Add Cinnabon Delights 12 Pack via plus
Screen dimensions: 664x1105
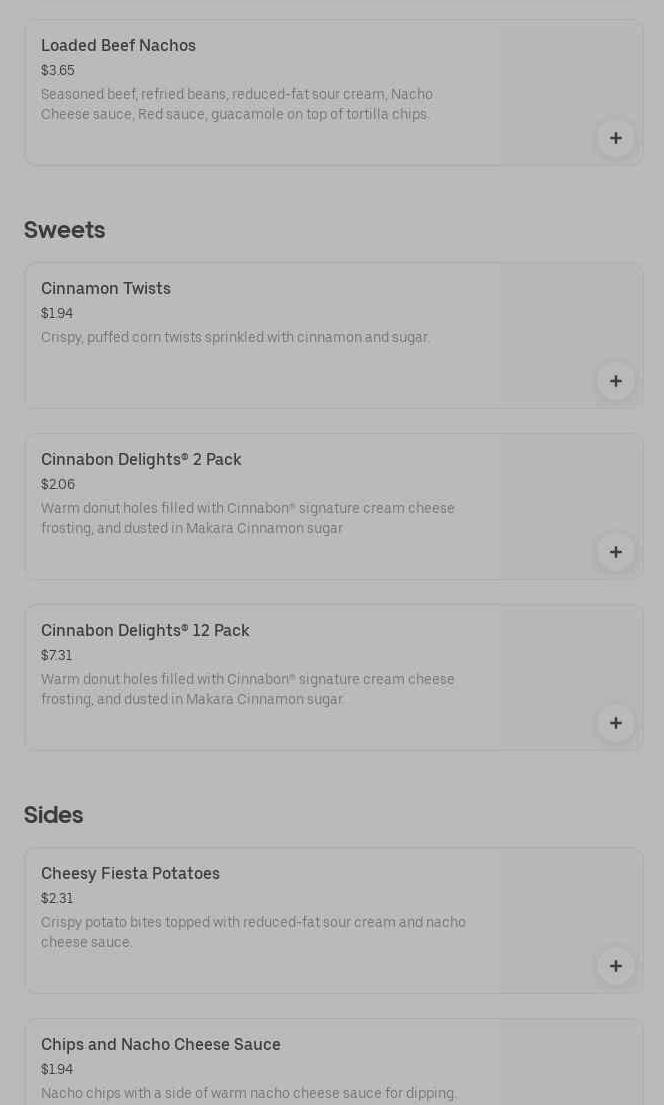[x=615, y=723]
